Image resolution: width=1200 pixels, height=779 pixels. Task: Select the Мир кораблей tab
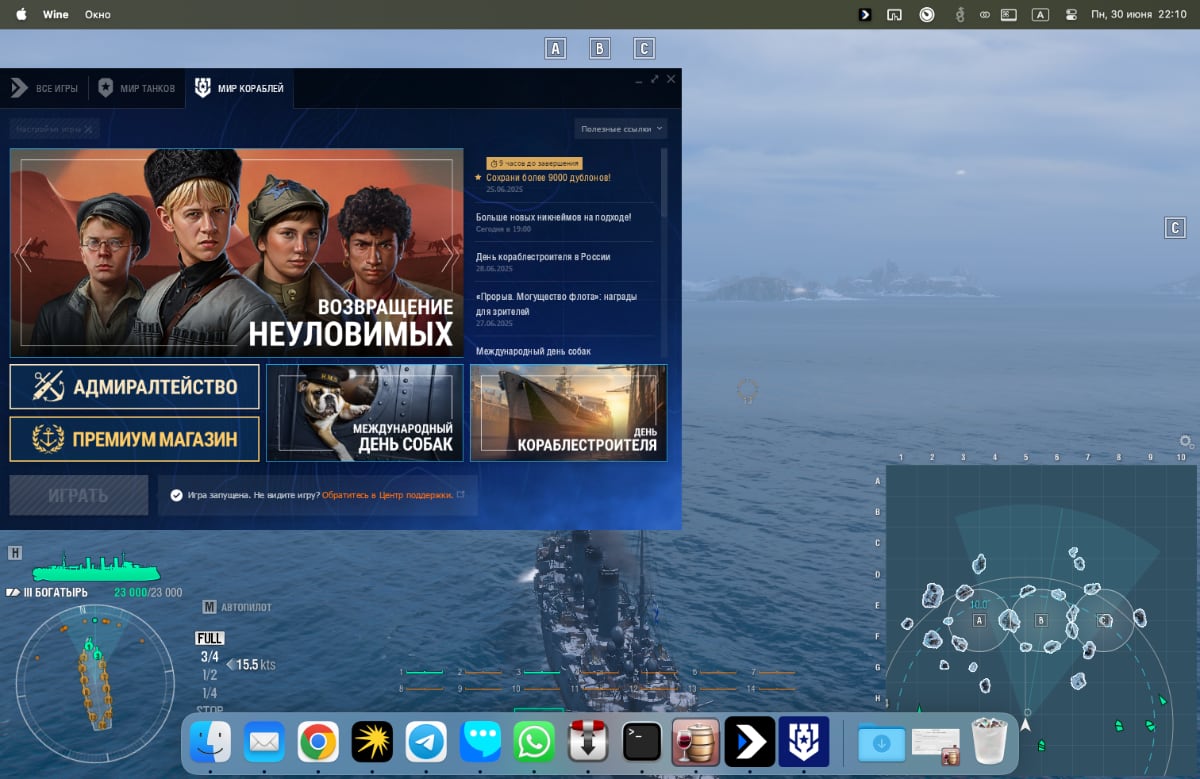coord(240,88)
